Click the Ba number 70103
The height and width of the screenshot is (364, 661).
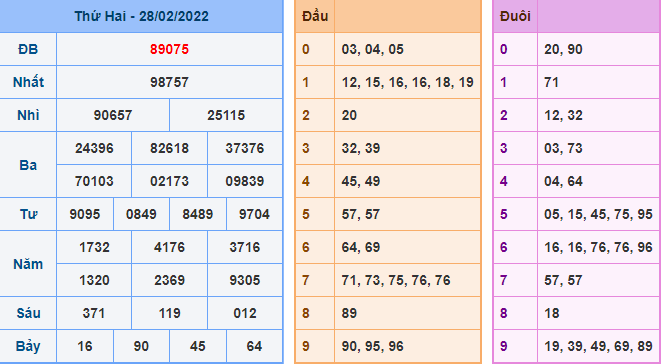tap(94, 181)
